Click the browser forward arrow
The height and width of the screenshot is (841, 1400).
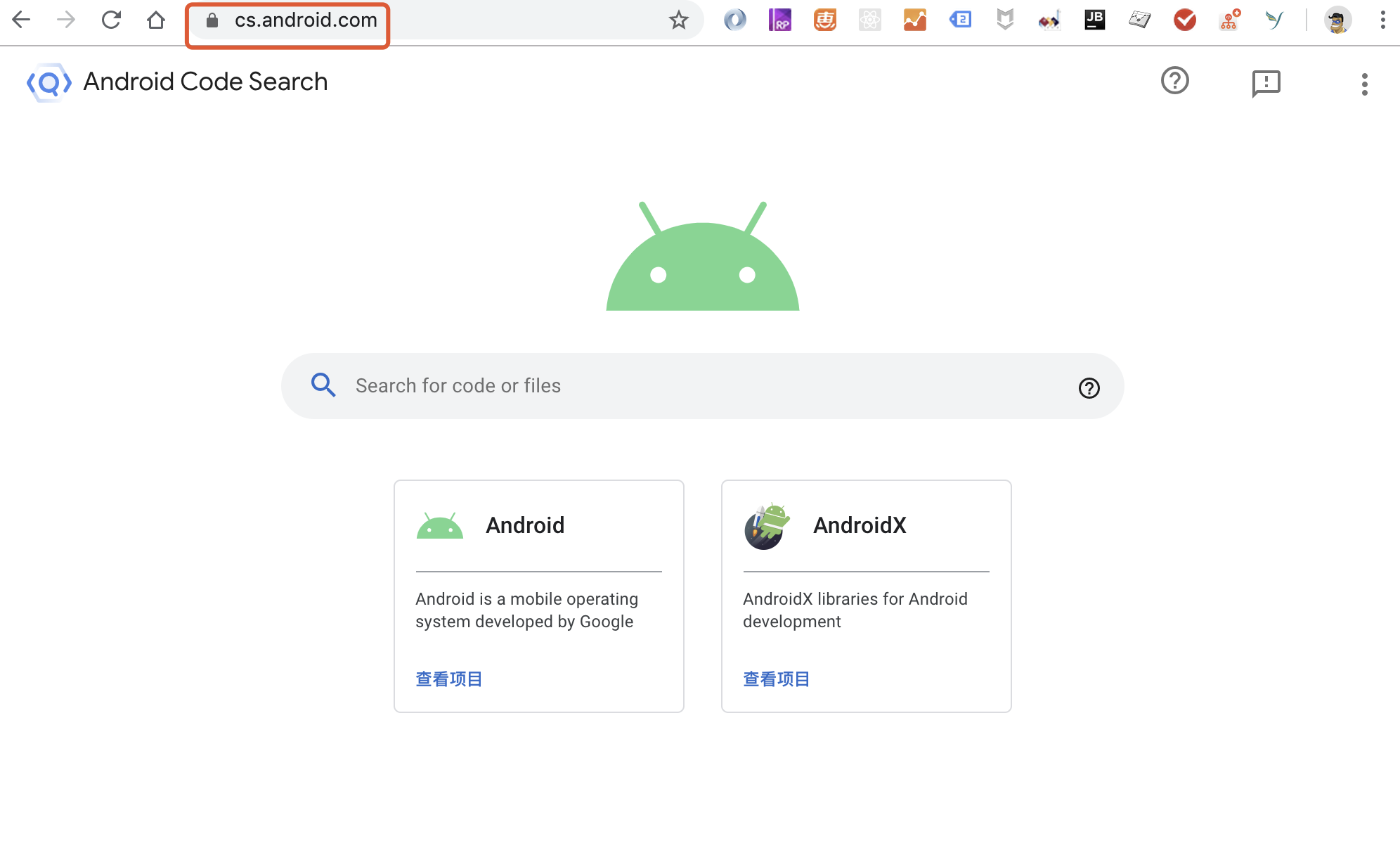pyautogui.click(x=66, y=20)
